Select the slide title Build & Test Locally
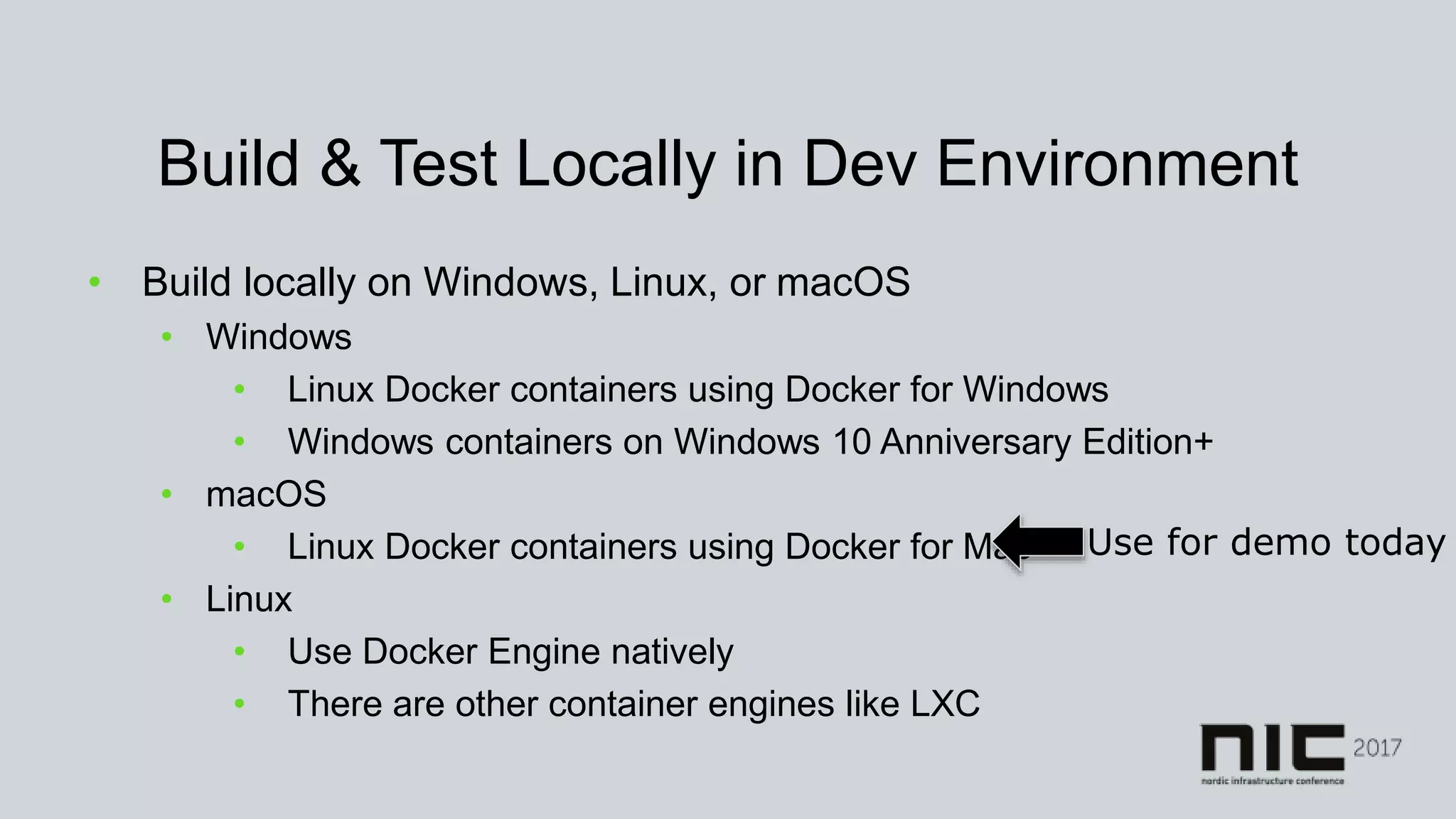The image size is (1456, 819). point(728,164)
